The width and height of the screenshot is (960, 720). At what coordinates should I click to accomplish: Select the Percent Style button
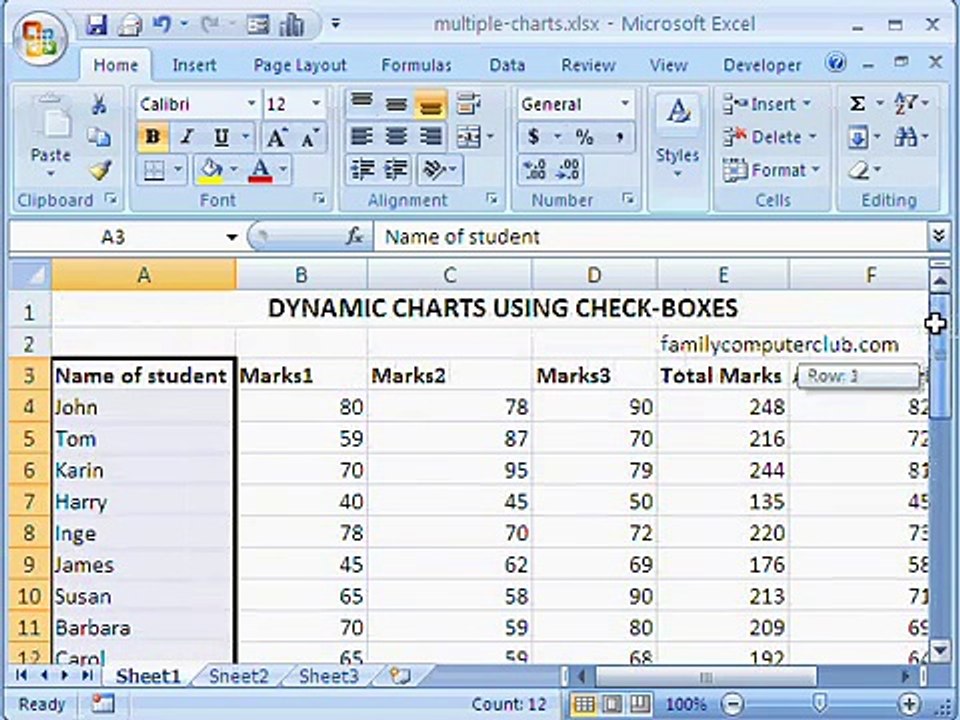tap(585, 137)
